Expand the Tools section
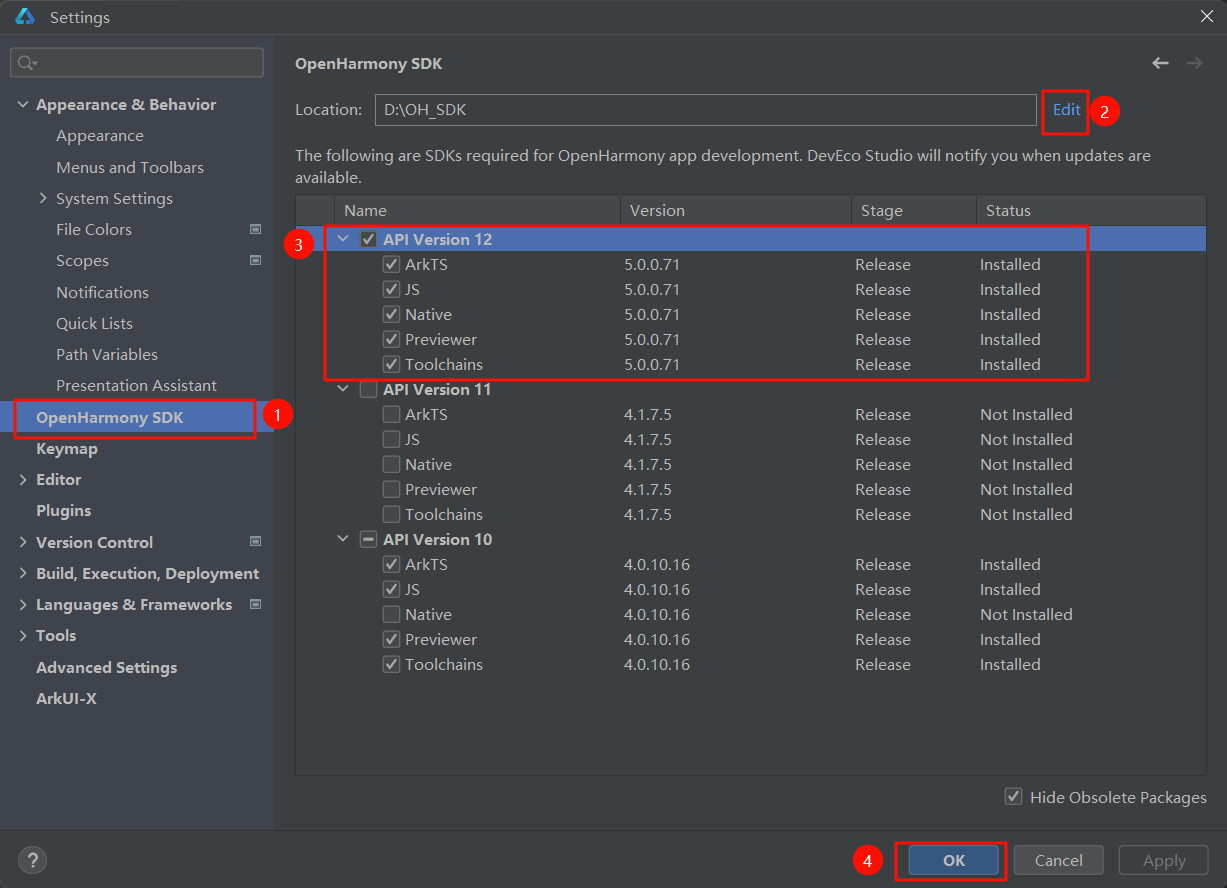The height and width of the screenshot is (888, 1227). pyautogui.click(x=23, y=635)
